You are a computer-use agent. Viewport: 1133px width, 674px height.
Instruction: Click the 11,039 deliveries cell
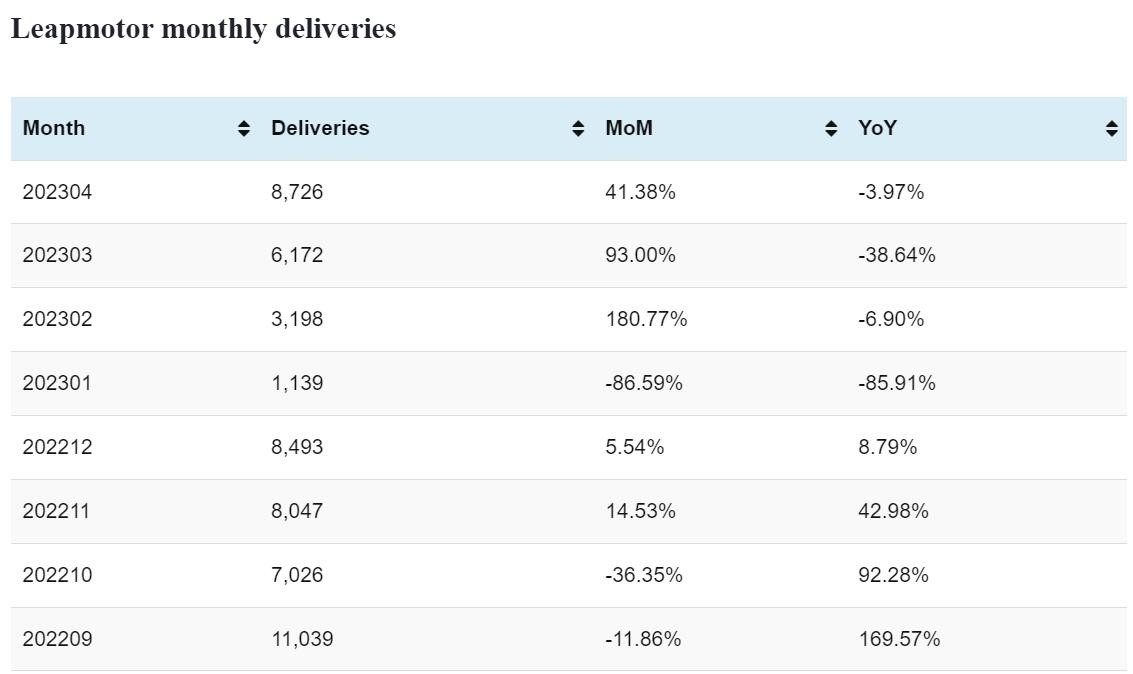[302, 639]
